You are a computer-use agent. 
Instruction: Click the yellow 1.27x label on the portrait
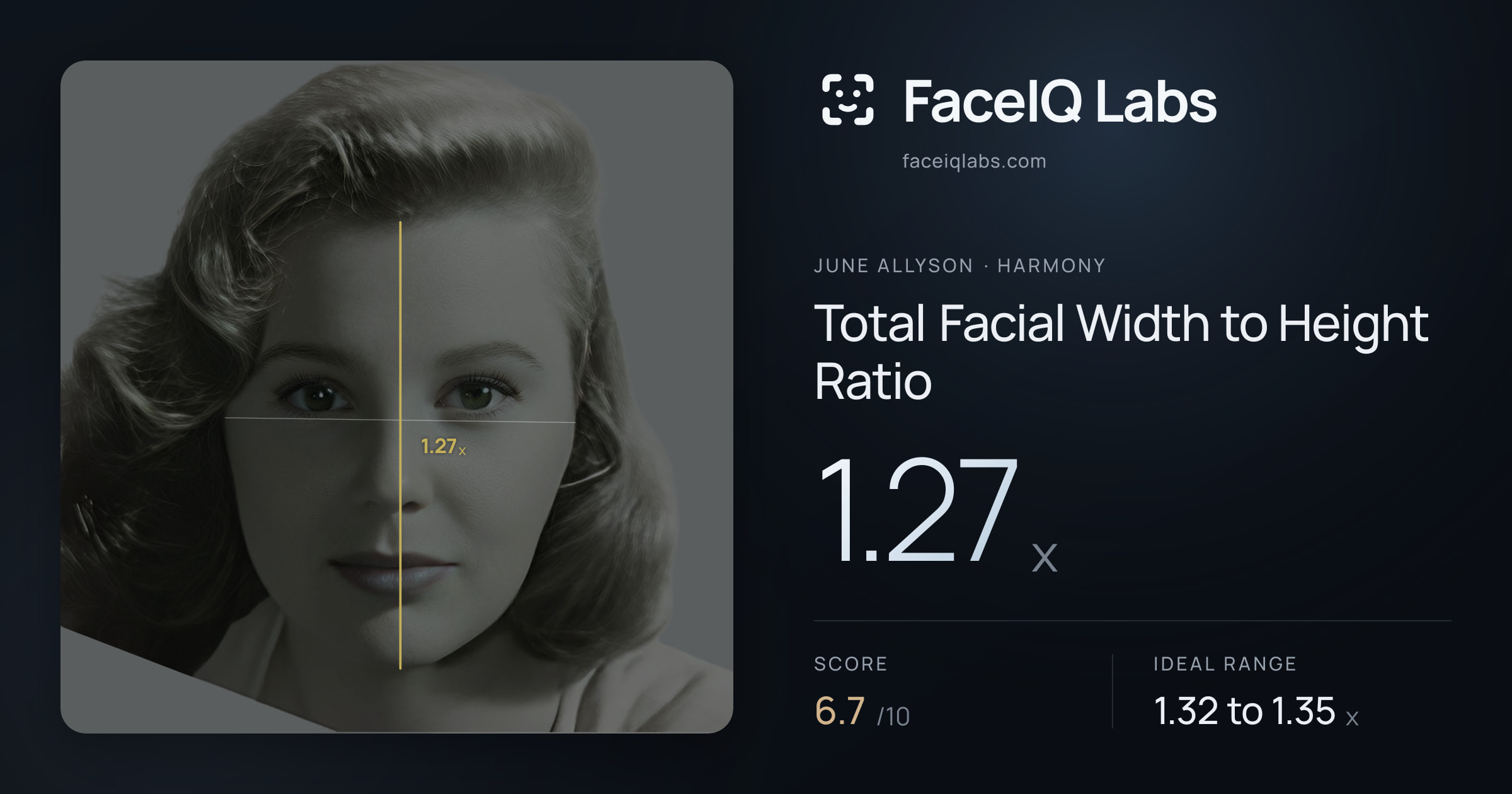tap(444, 446)
